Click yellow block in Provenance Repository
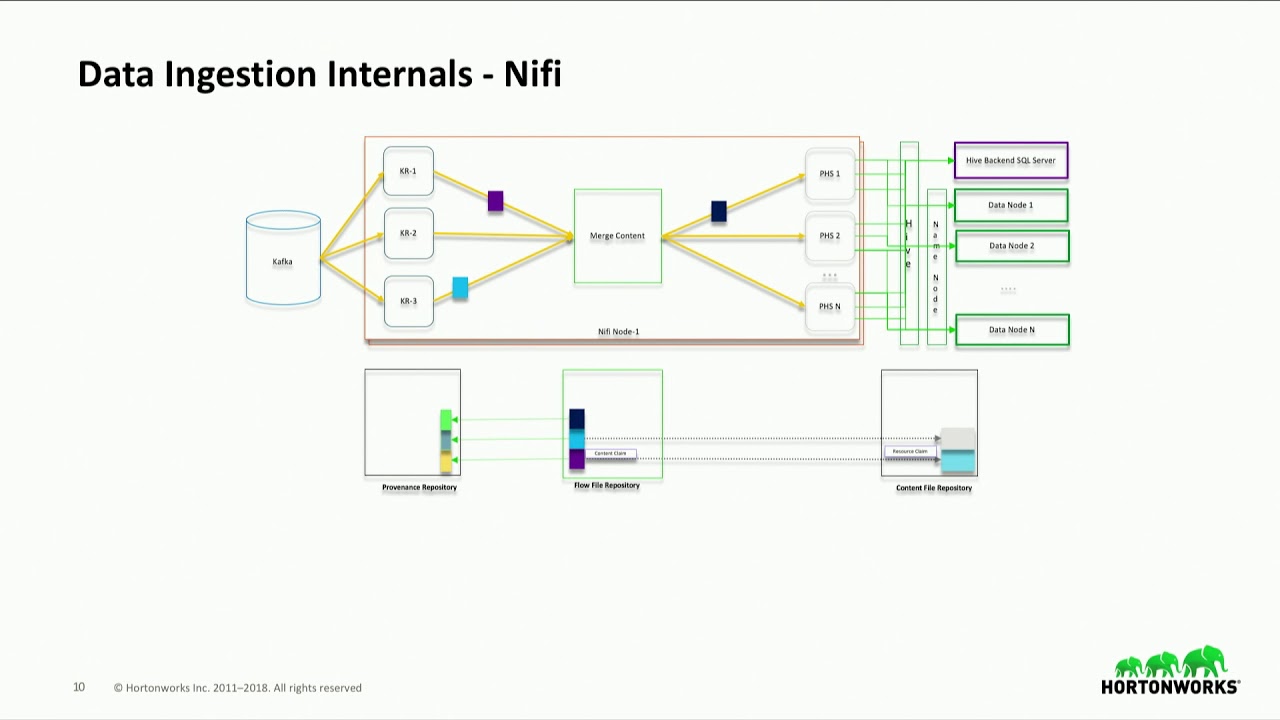 pyautogui.click(x=446, y=462)
